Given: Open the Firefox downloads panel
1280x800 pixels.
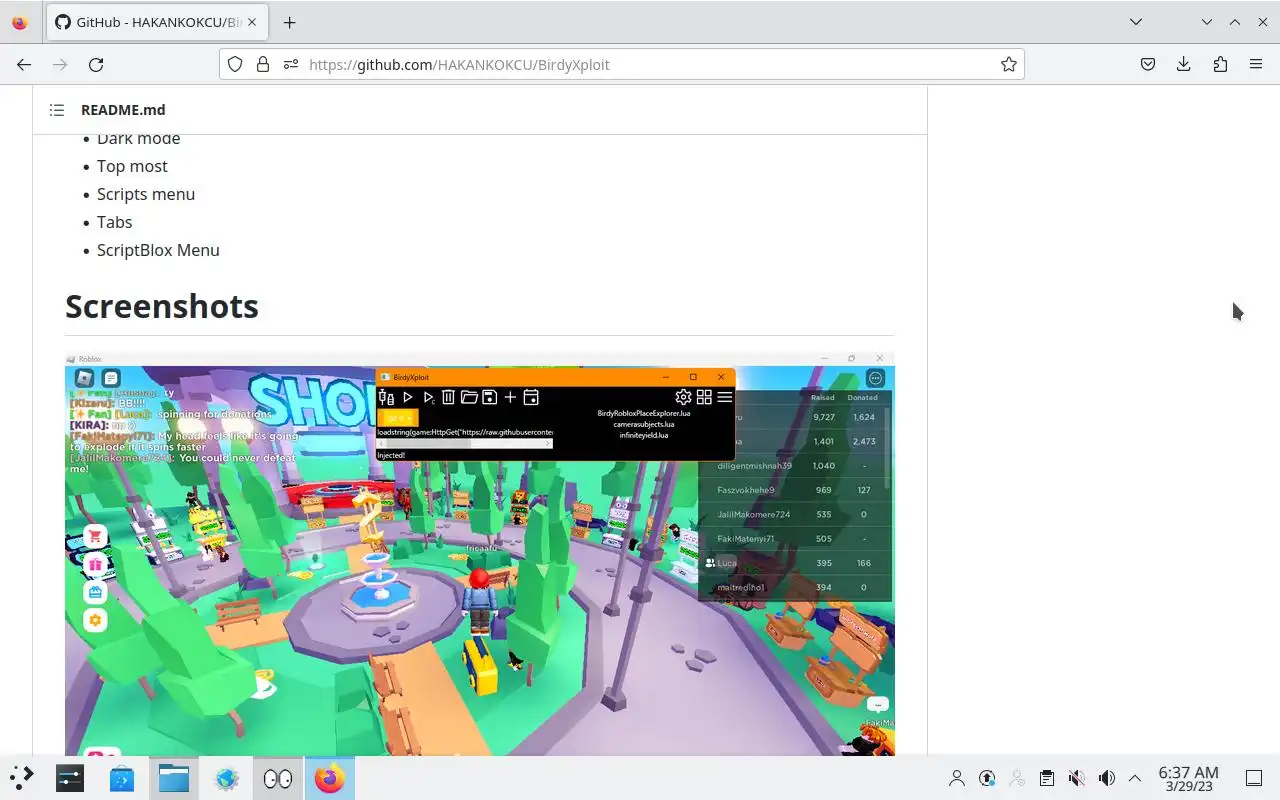Looking at the screenshot, I should [1184, 64].
